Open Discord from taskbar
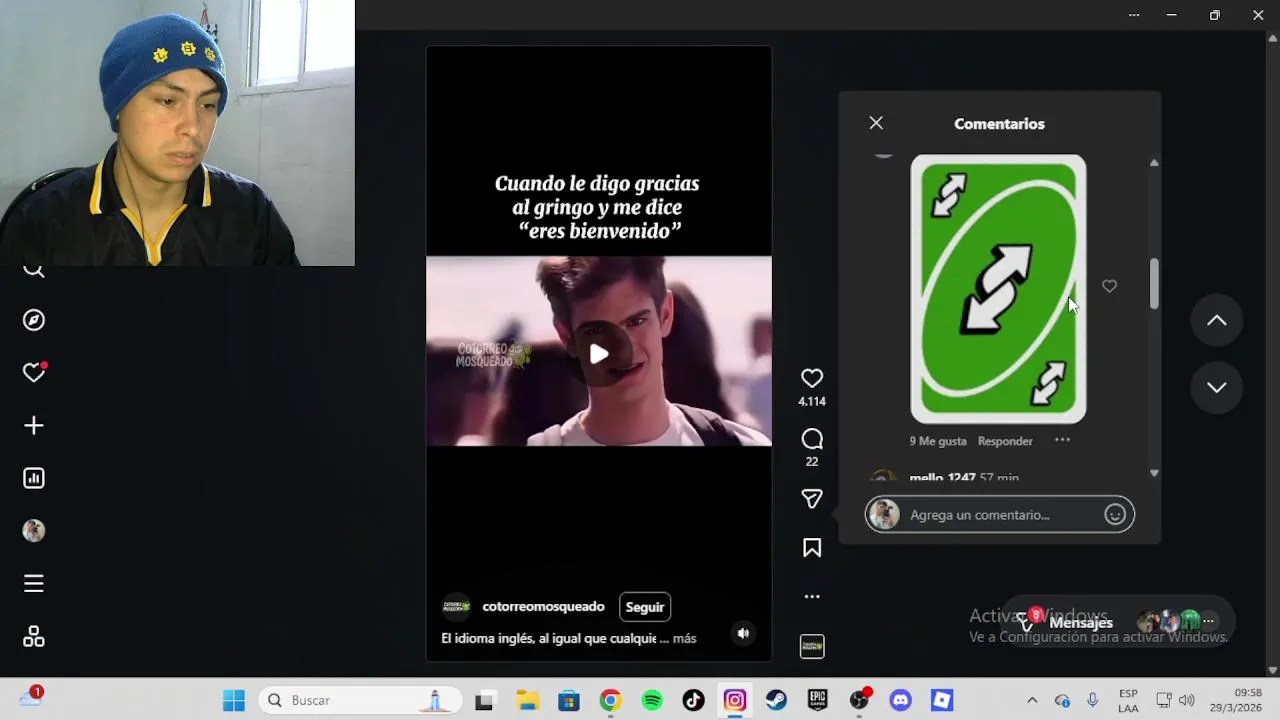Screen dimensions: 1280x720 901,700
